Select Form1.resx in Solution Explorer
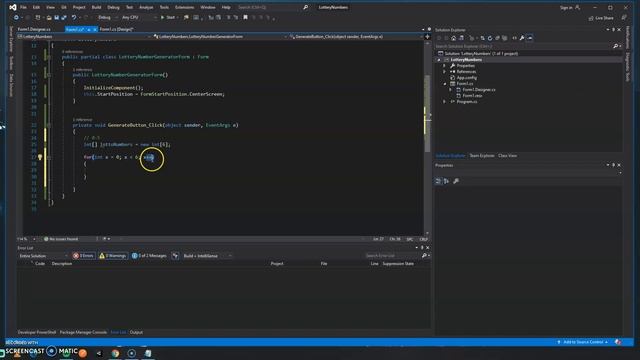640x360 pixels. pyautogui.click(x=472, y=96)
